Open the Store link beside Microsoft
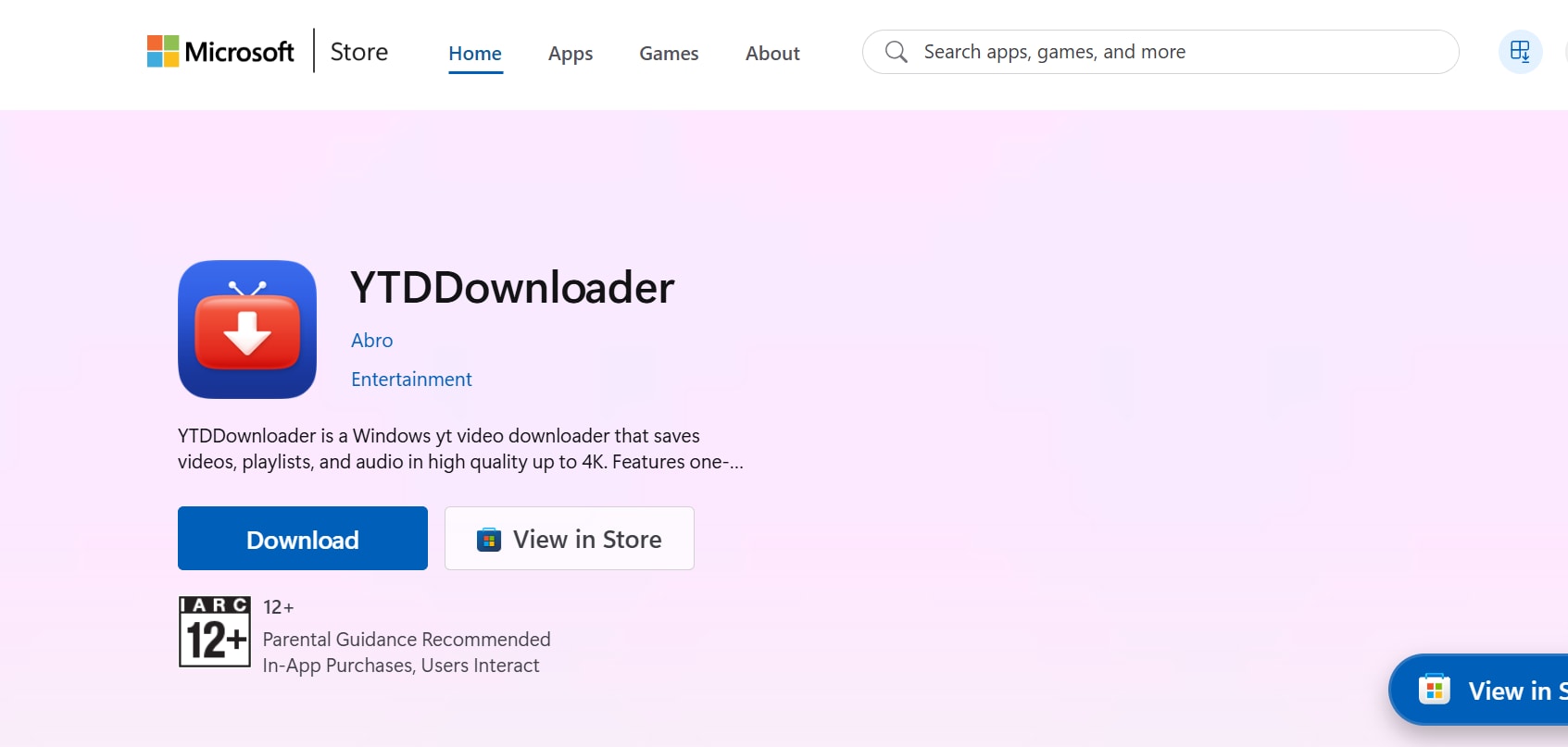The height and width of the screenshot is (747, 1568). [x=359, y=52]
